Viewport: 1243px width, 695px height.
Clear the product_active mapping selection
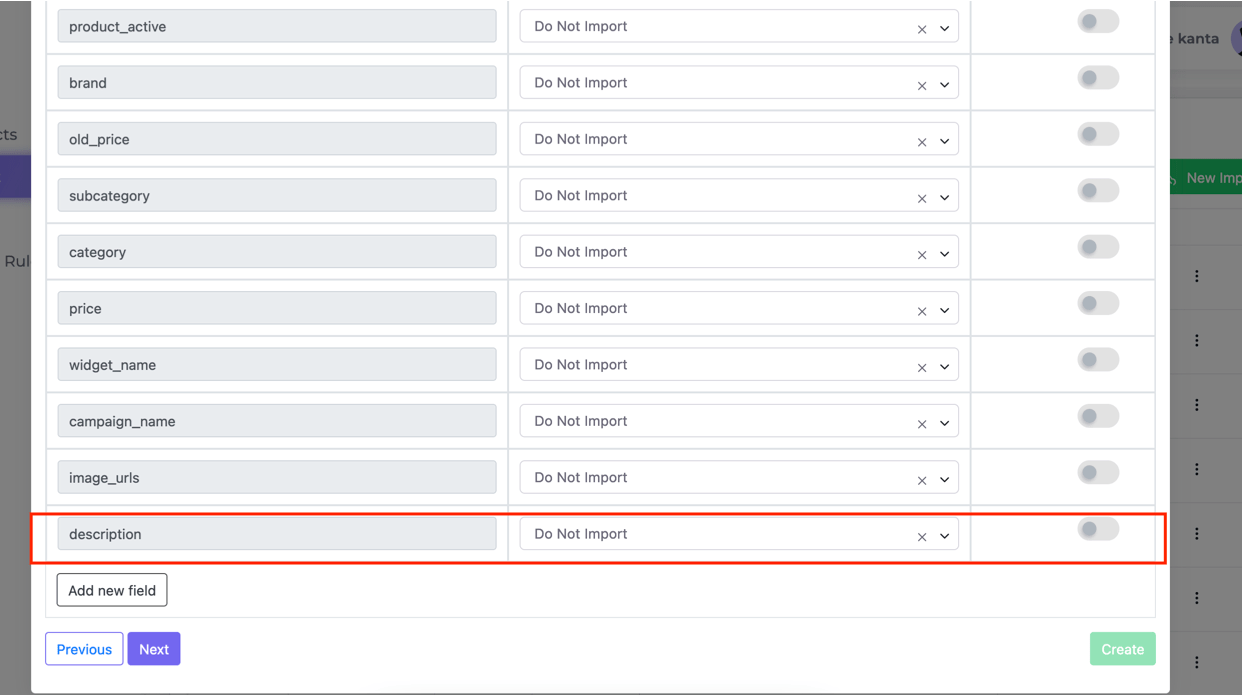(922, 29)
